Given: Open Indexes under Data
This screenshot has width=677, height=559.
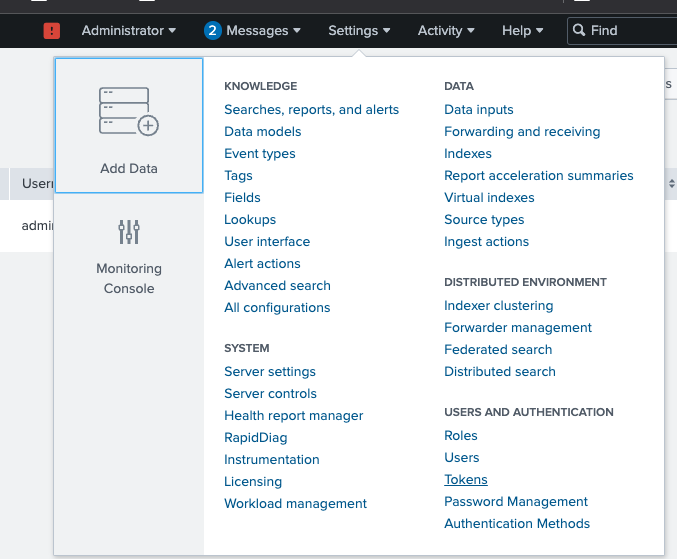Looking at the screenshot, I should pyautogui.click(x=468, y=154).
